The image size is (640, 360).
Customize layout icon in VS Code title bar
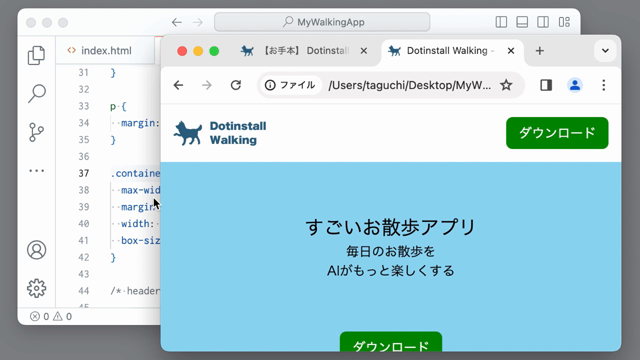(564, 22)
